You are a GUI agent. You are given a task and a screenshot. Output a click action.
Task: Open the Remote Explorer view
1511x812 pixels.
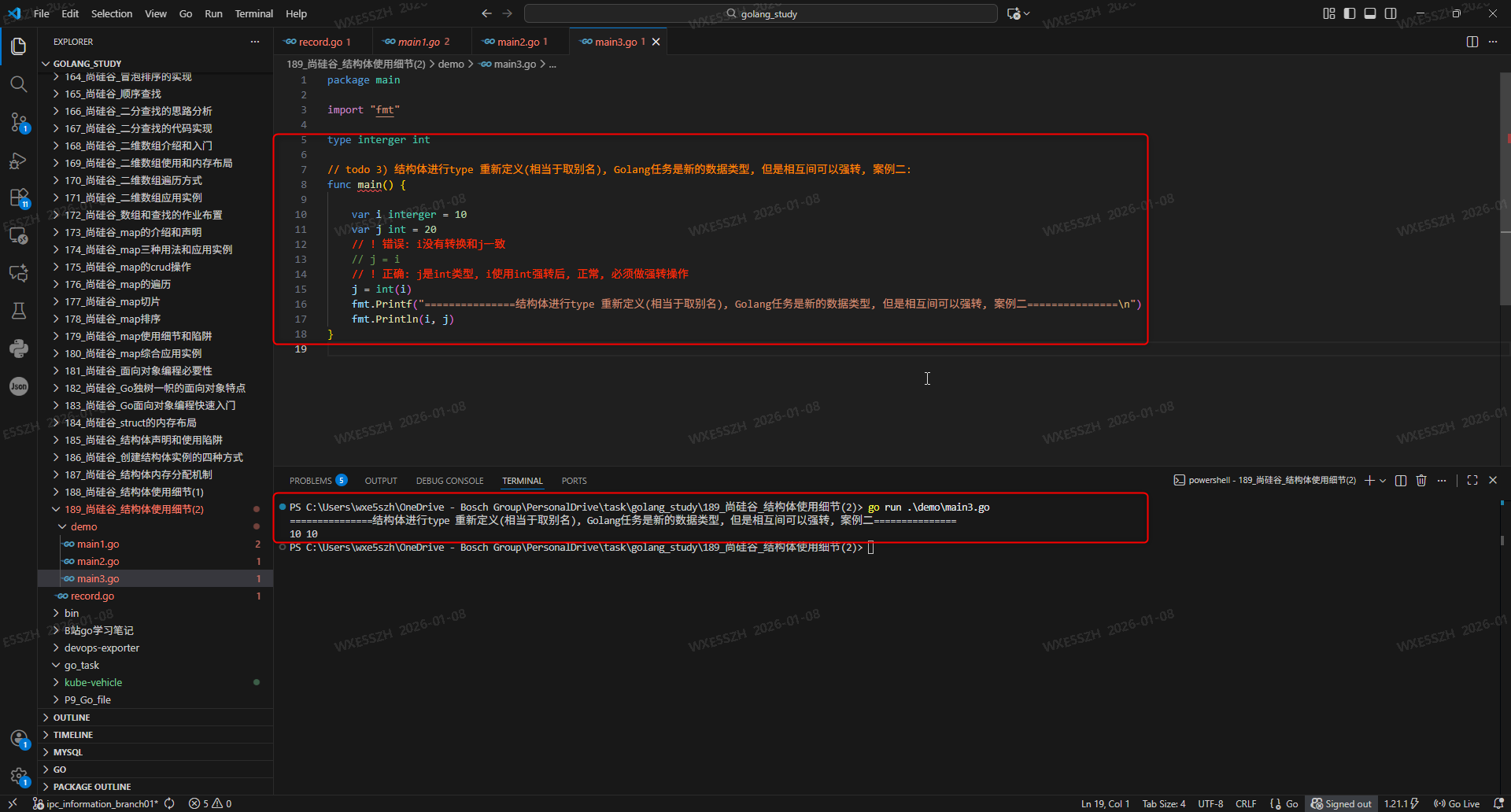pos(19,235)
